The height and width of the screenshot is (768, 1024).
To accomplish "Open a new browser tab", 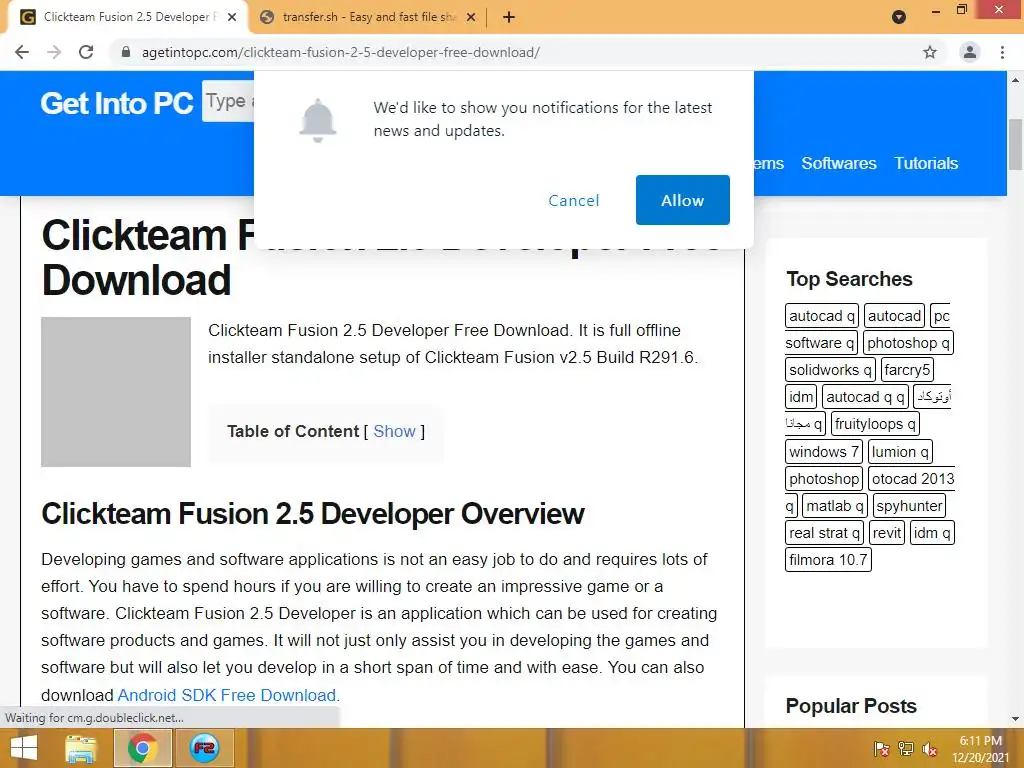I will 509,17.
